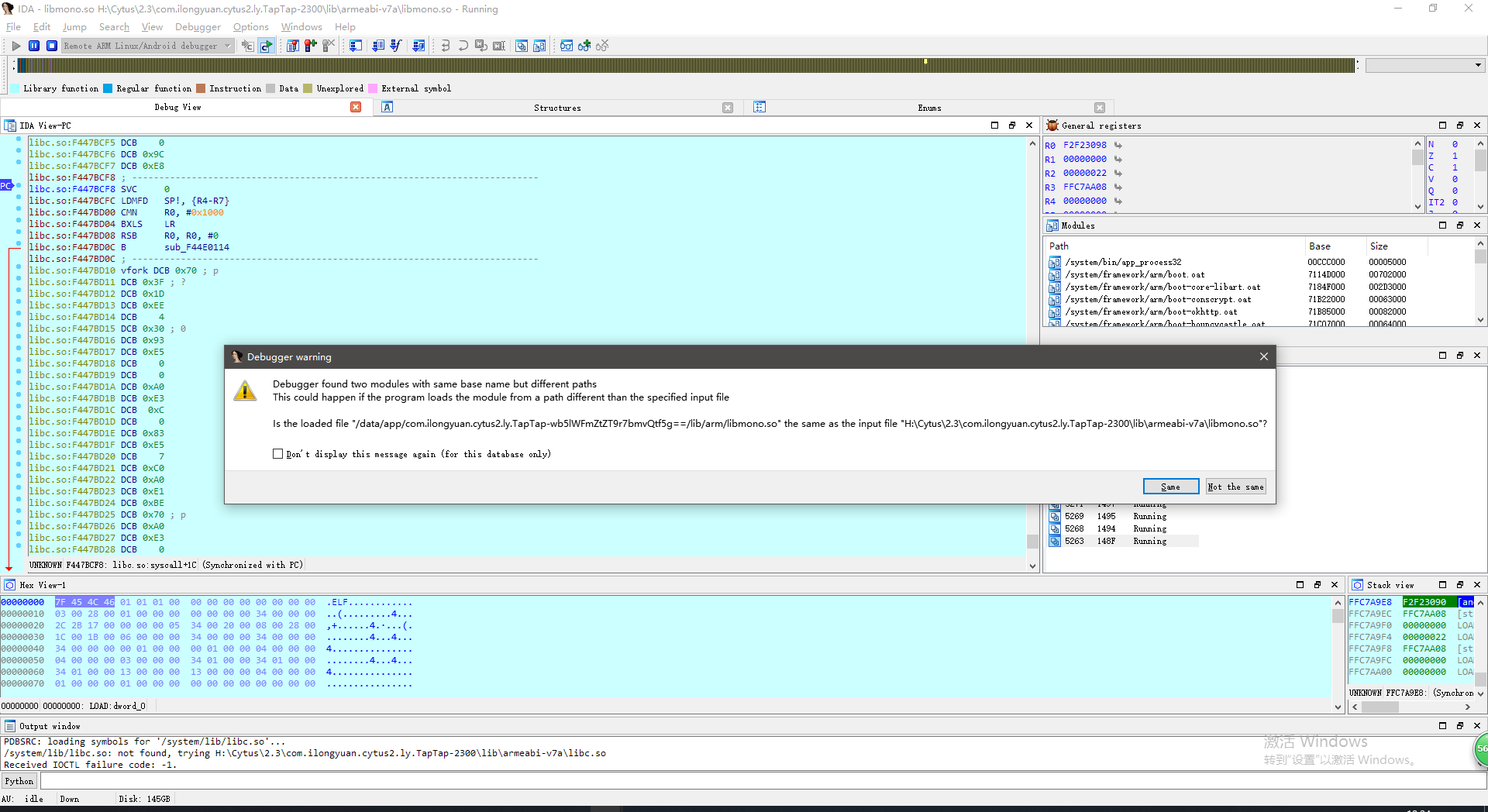Click the jump arrow beside register R0
Screen dimensions: 1488x812
pos(1118,146)
